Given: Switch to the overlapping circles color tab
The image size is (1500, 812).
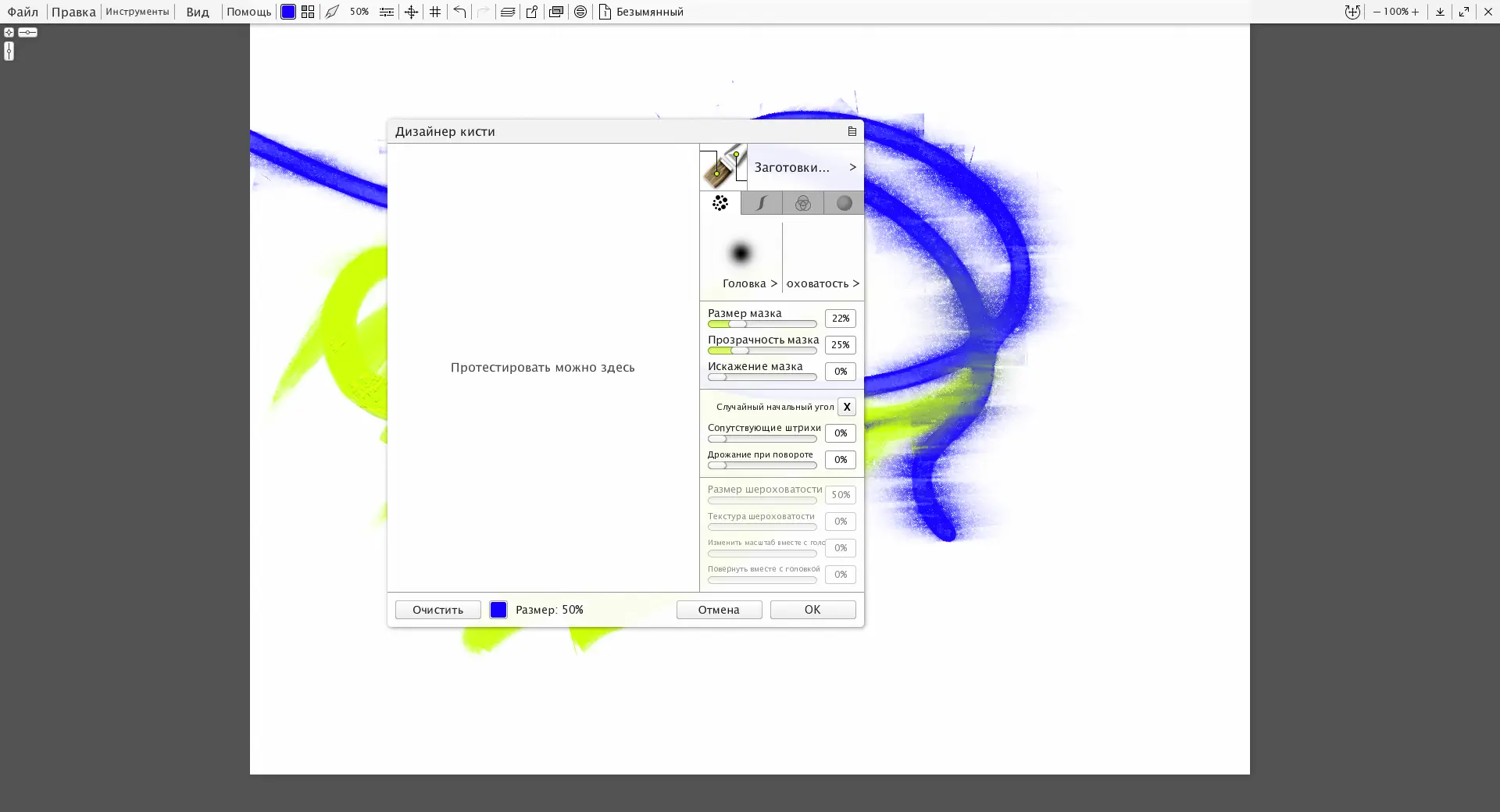Looking at the screenshot, I should tap(803, 203).
